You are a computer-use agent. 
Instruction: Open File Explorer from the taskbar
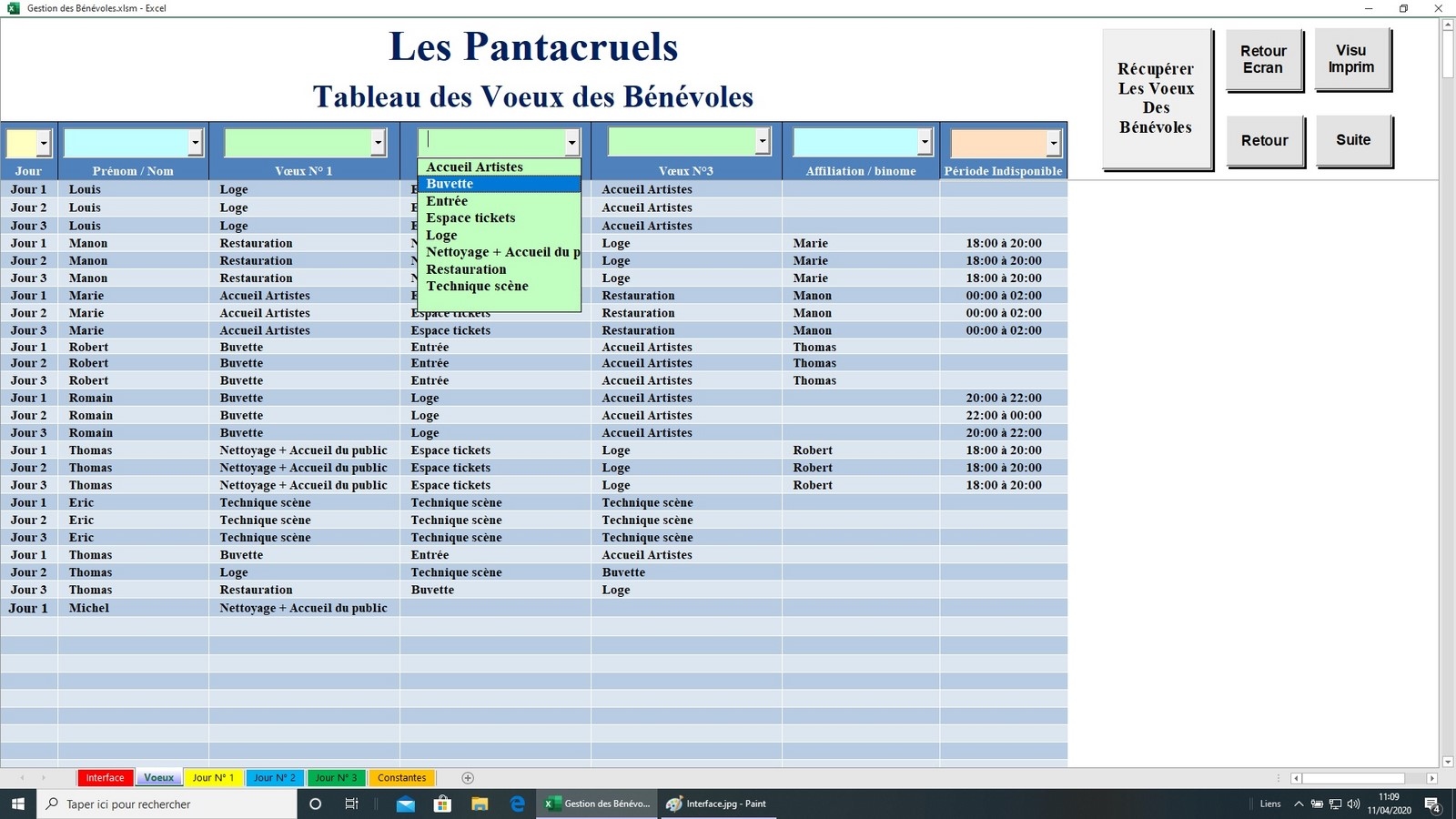480,804
